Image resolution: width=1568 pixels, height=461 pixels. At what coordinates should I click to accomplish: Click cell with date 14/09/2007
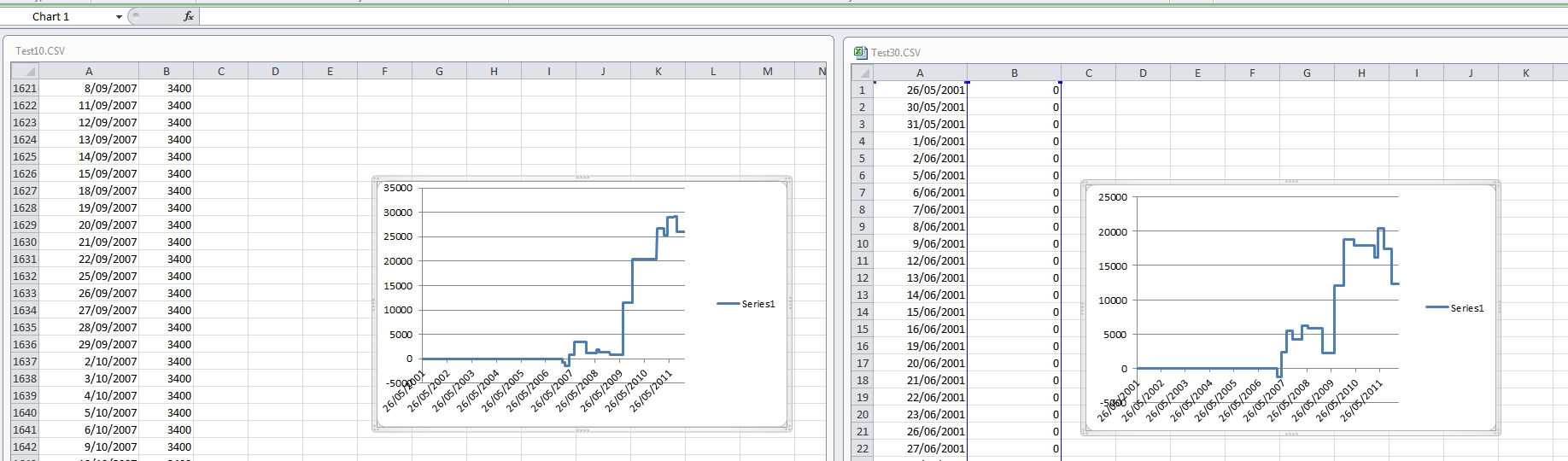(89, 156)
